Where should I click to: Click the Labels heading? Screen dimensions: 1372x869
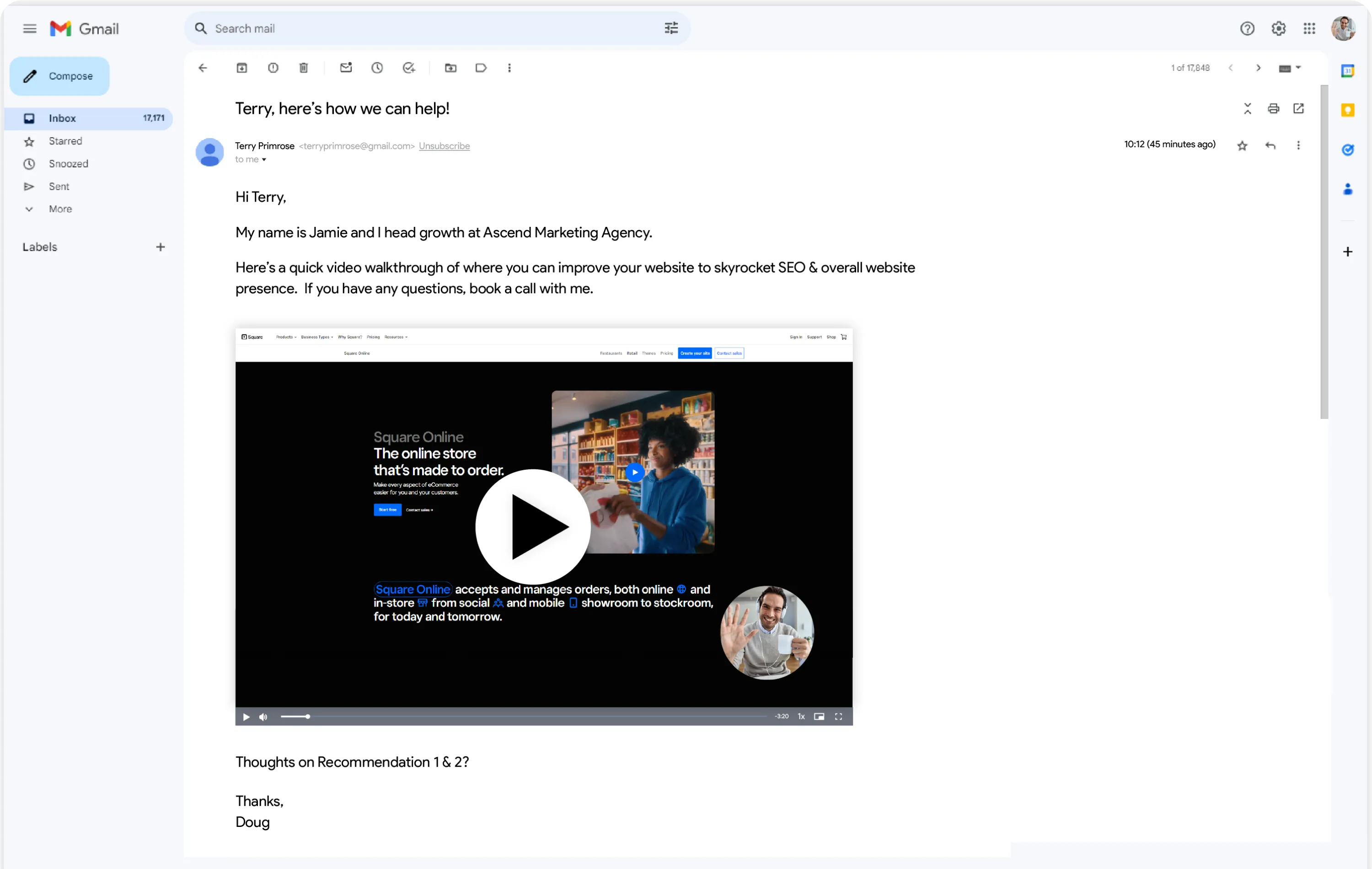pos(39,247)
